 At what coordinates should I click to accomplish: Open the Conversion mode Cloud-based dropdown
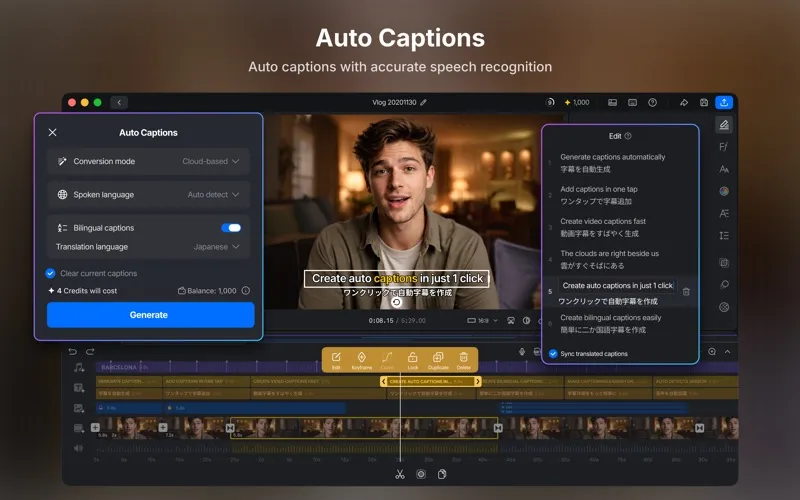click(x=211, y=161)
